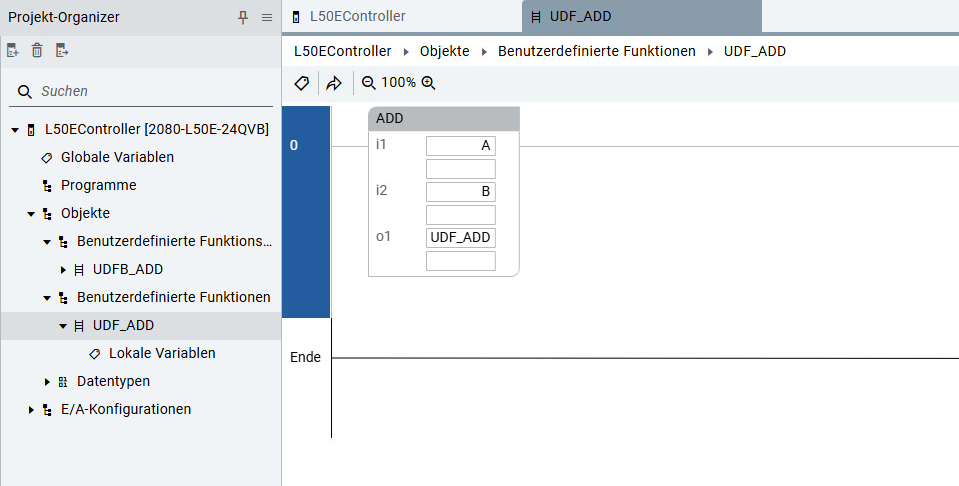959x486 pixels.
Task: Click UDF_ADD in the breadcrumb
Action: (755, 51)
